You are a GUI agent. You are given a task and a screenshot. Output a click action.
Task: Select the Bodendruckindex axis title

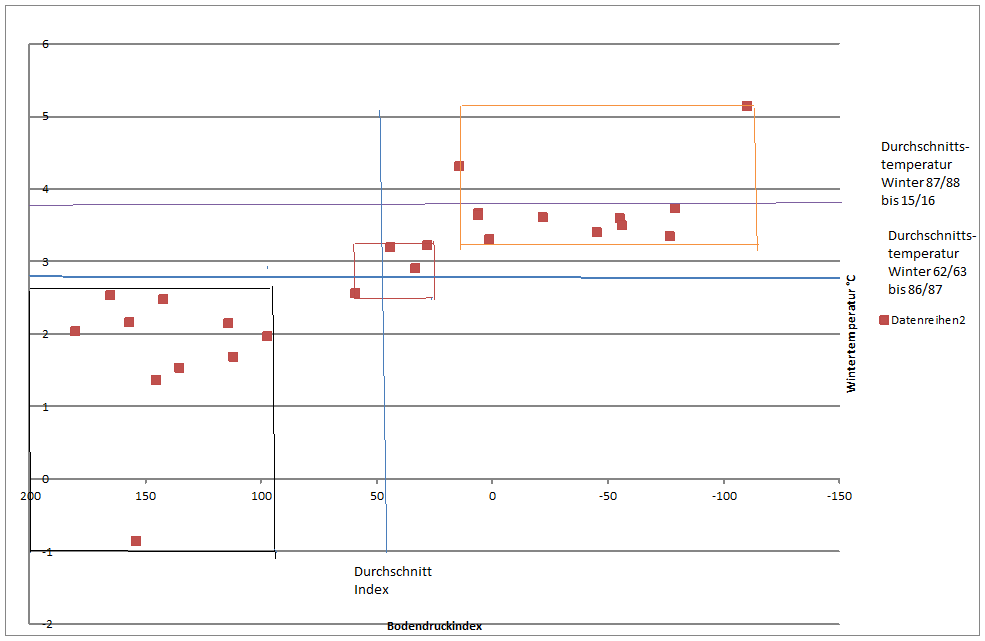coord(434,626)
